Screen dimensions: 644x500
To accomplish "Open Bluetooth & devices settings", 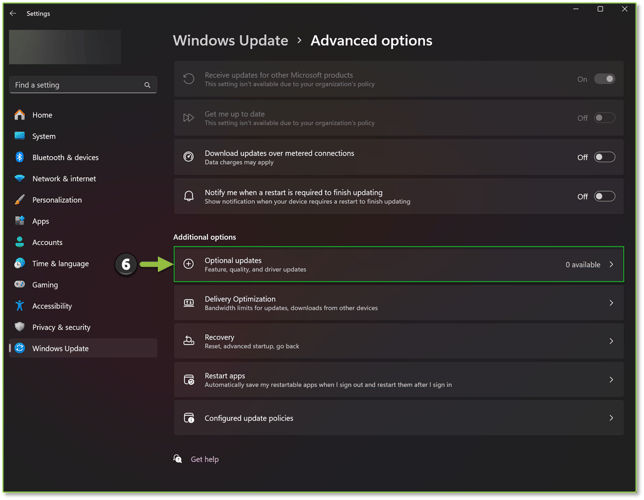I will point(83,157).
